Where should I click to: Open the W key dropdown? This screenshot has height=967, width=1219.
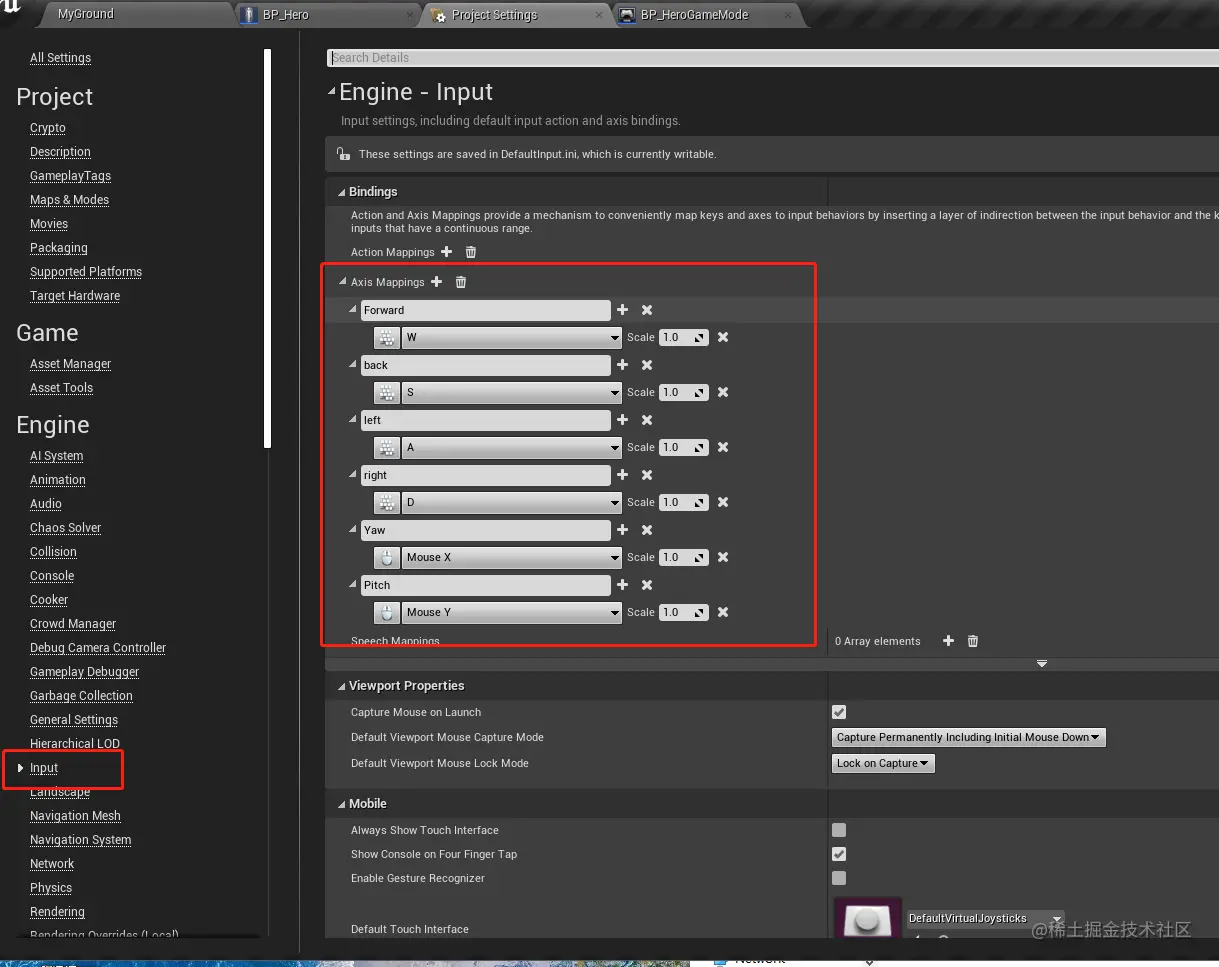click(512, 338)
